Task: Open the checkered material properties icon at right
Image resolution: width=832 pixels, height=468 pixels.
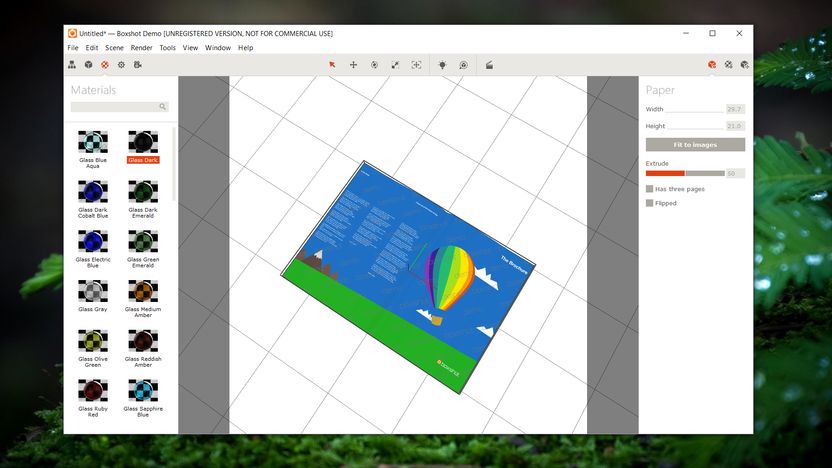Action: pos(729,65)
